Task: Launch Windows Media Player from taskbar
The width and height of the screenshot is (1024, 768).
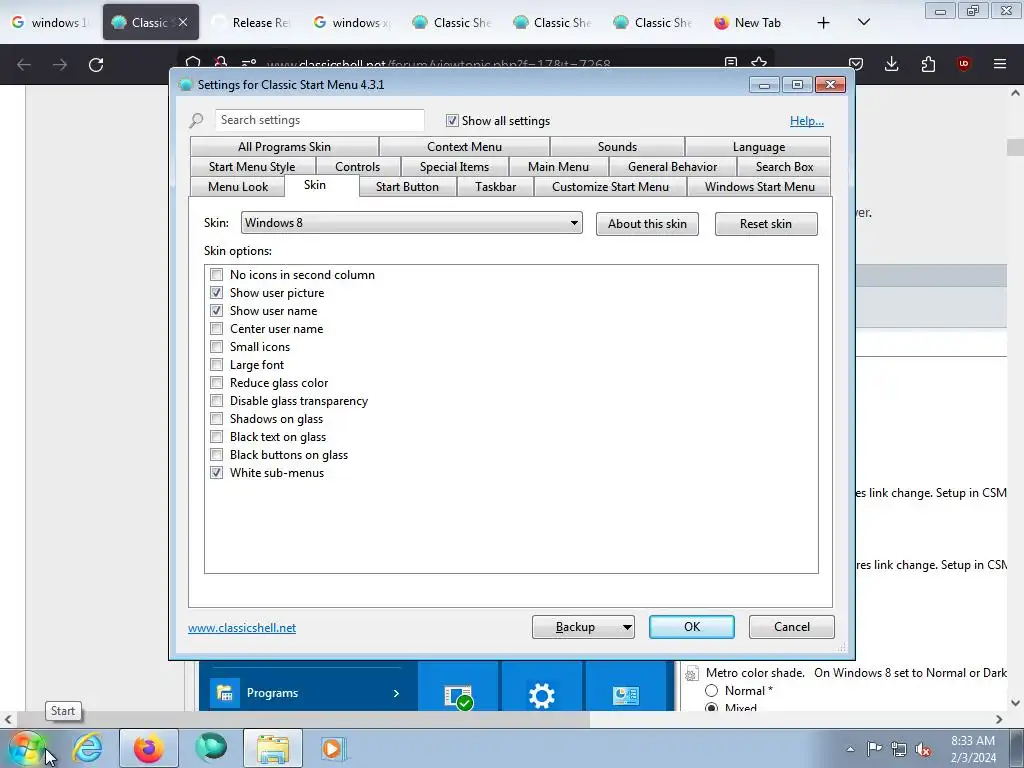Action: (x=333, y=748)
